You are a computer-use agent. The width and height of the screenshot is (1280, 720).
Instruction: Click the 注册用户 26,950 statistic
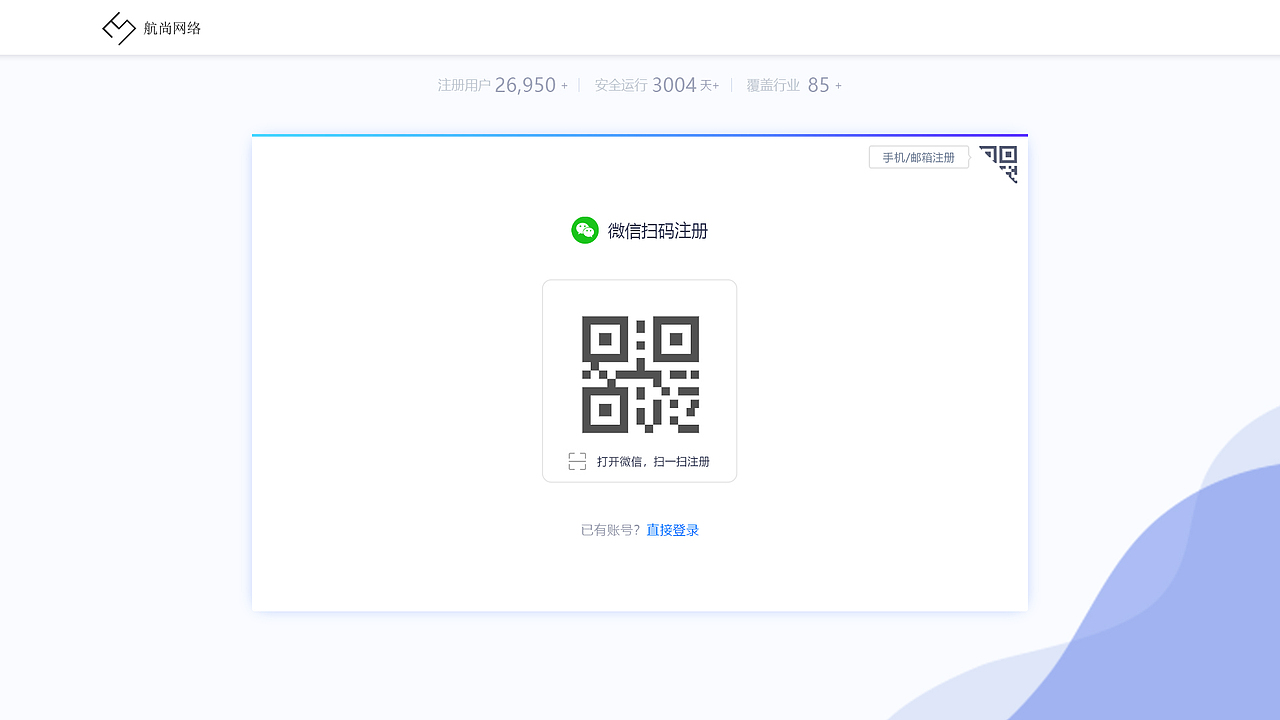(502, 85)
